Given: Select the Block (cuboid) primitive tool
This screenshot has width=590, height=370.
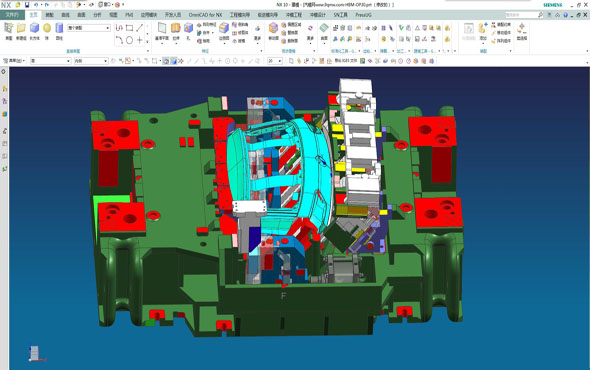Looking at the screenshot, I should pos(34,28).
